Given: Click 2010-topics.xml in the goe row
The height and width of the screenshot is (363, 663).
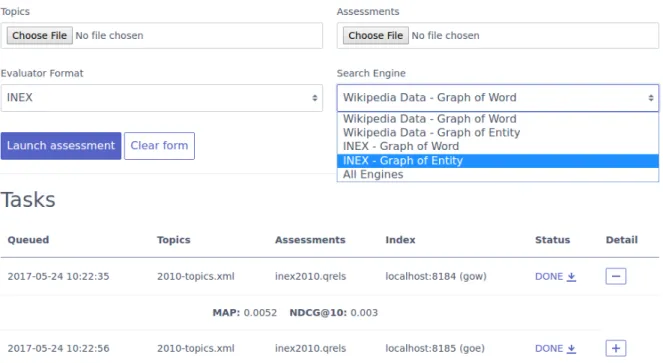Looking at the screenshot, I should tap(196, 349).
